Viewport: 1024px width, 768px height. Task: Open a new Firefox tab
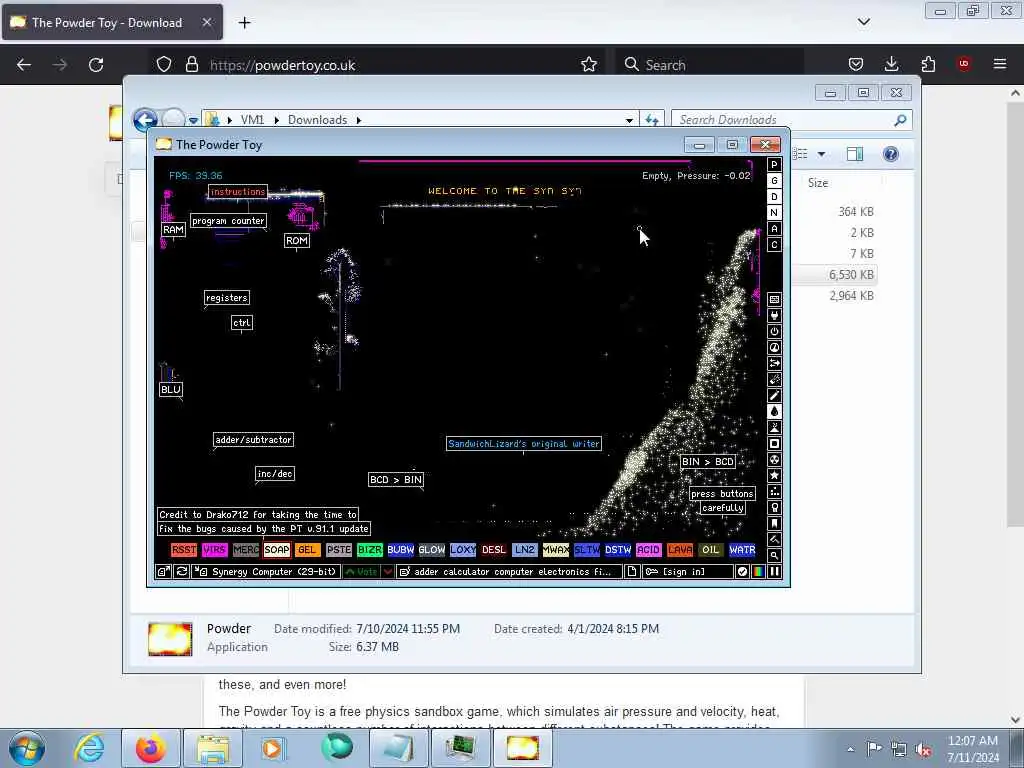click(244, 23)
